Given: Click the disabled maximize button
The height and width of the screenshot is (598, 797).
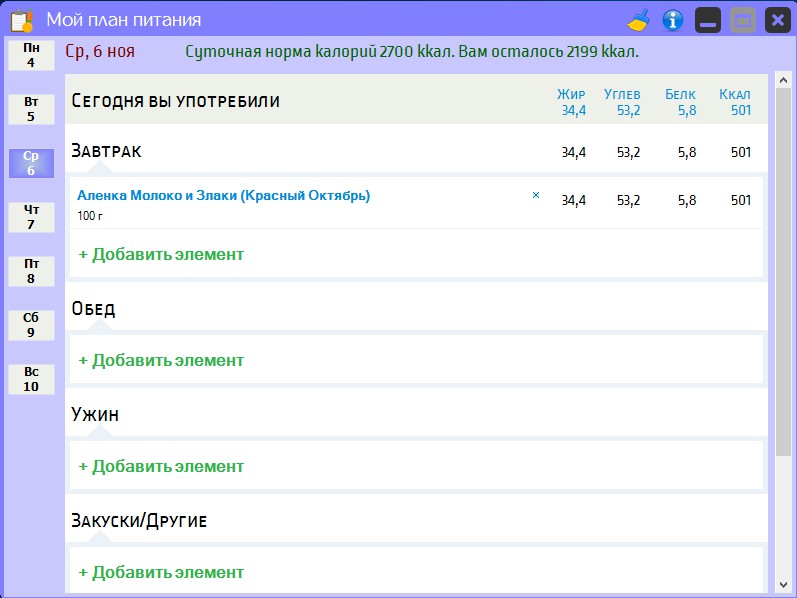Looking at the screenshot, I should point(743,21).
